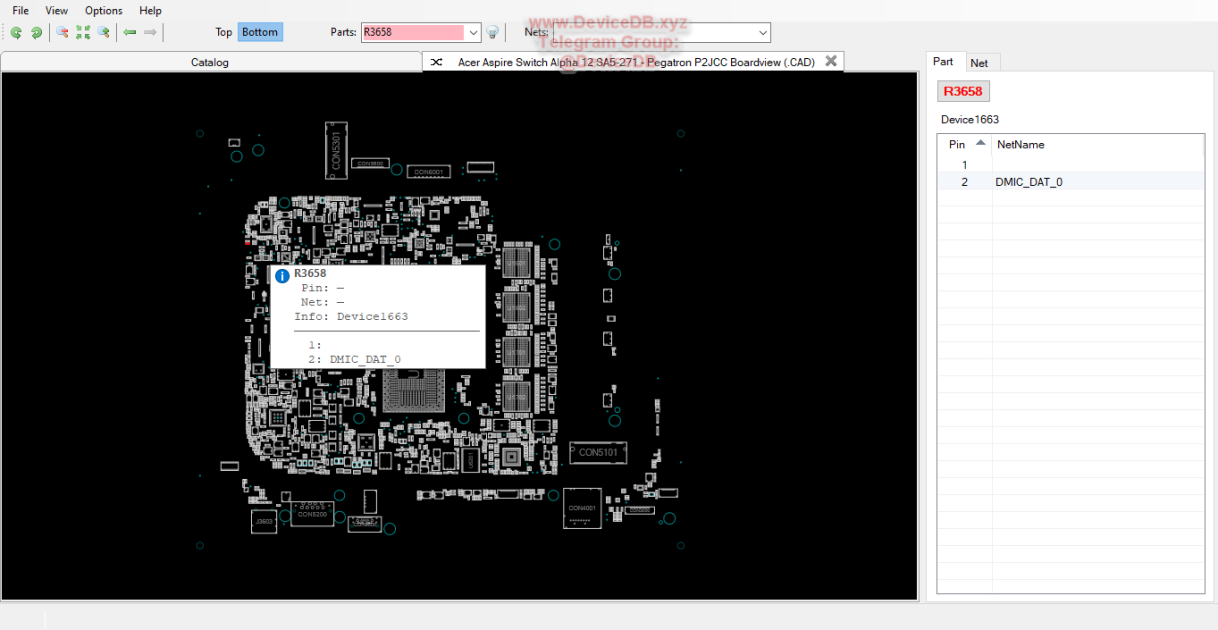The image size is (1218, 630).
Task: Click the fit-to-window zoom icon
Action: [83, 32]
